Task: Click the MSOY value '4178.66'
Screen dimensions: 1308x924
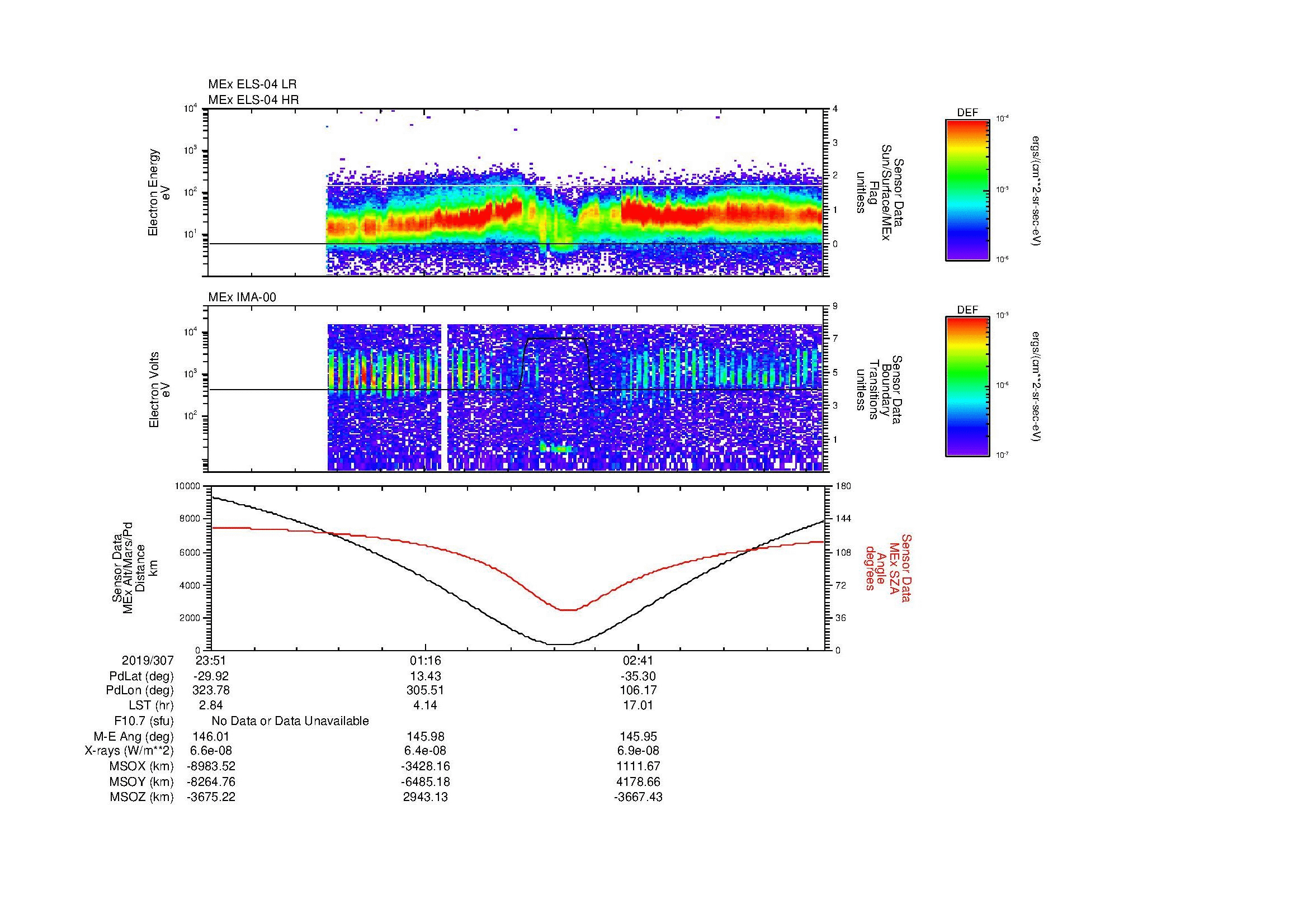Action: 638,781
